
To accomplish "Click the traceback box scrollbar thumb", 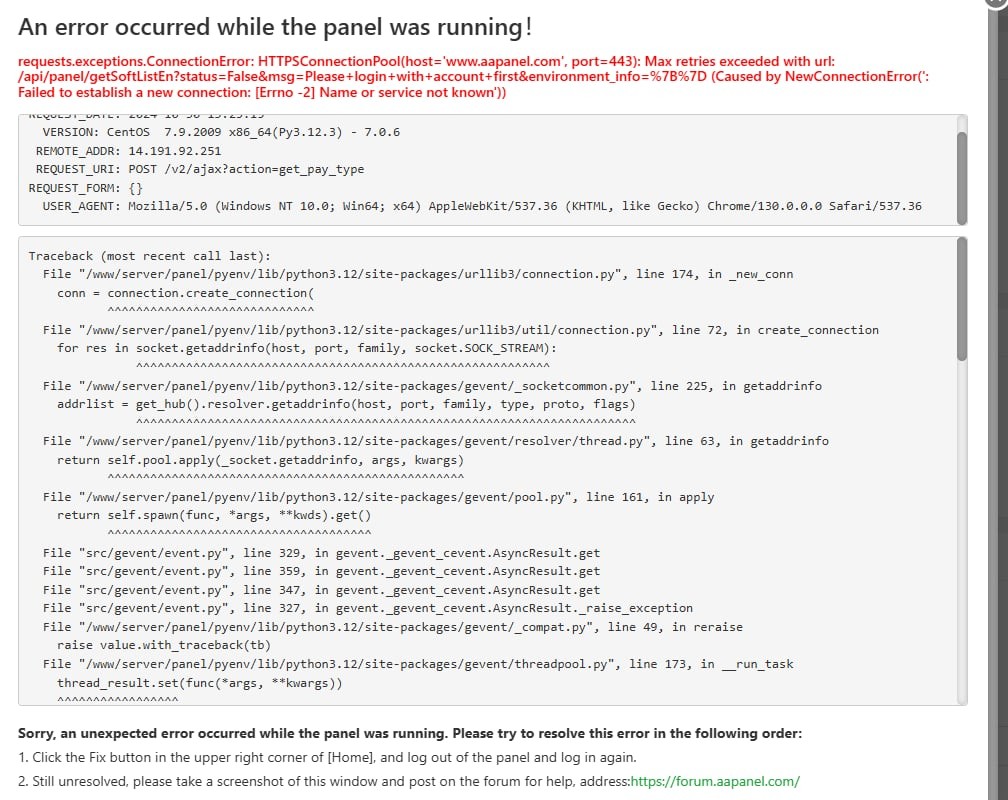I will (962, 298).
